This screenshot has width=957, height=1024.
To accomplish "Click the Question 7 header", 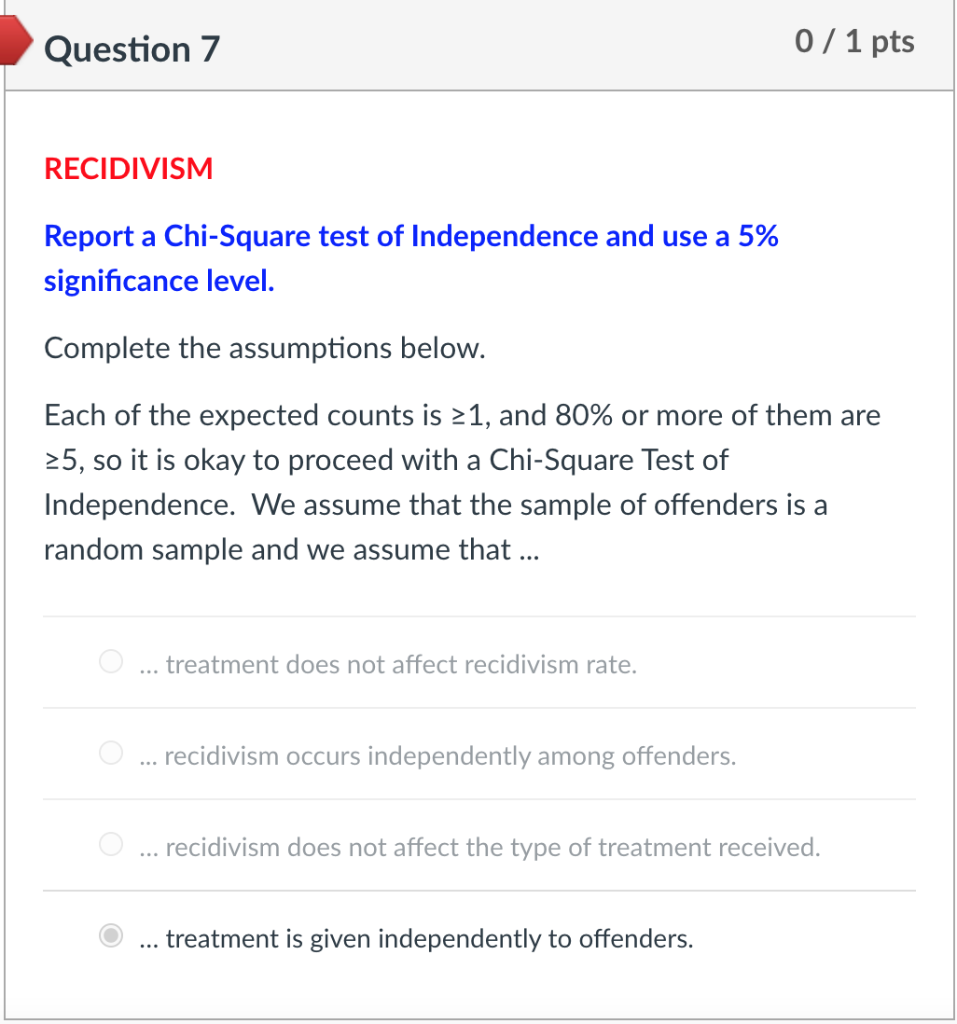I will coord(130,48).
